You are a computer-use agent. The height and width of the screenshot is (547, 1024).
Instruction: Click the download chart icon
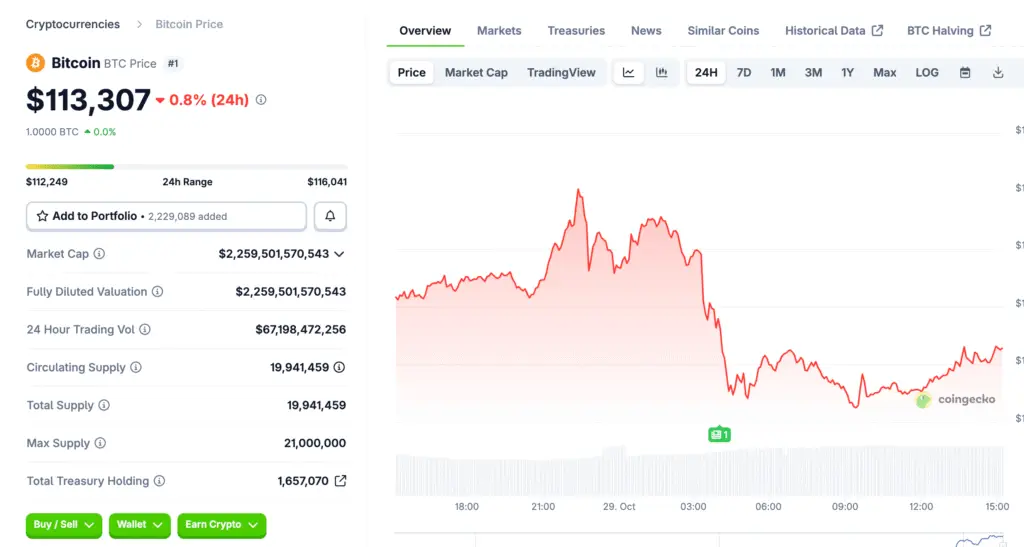click(997, 72)
